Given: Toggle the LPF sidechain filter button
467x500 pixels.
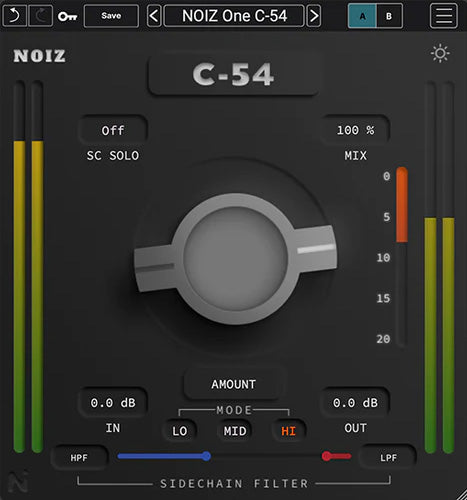Looking at the screenshot, I should 388,458.
